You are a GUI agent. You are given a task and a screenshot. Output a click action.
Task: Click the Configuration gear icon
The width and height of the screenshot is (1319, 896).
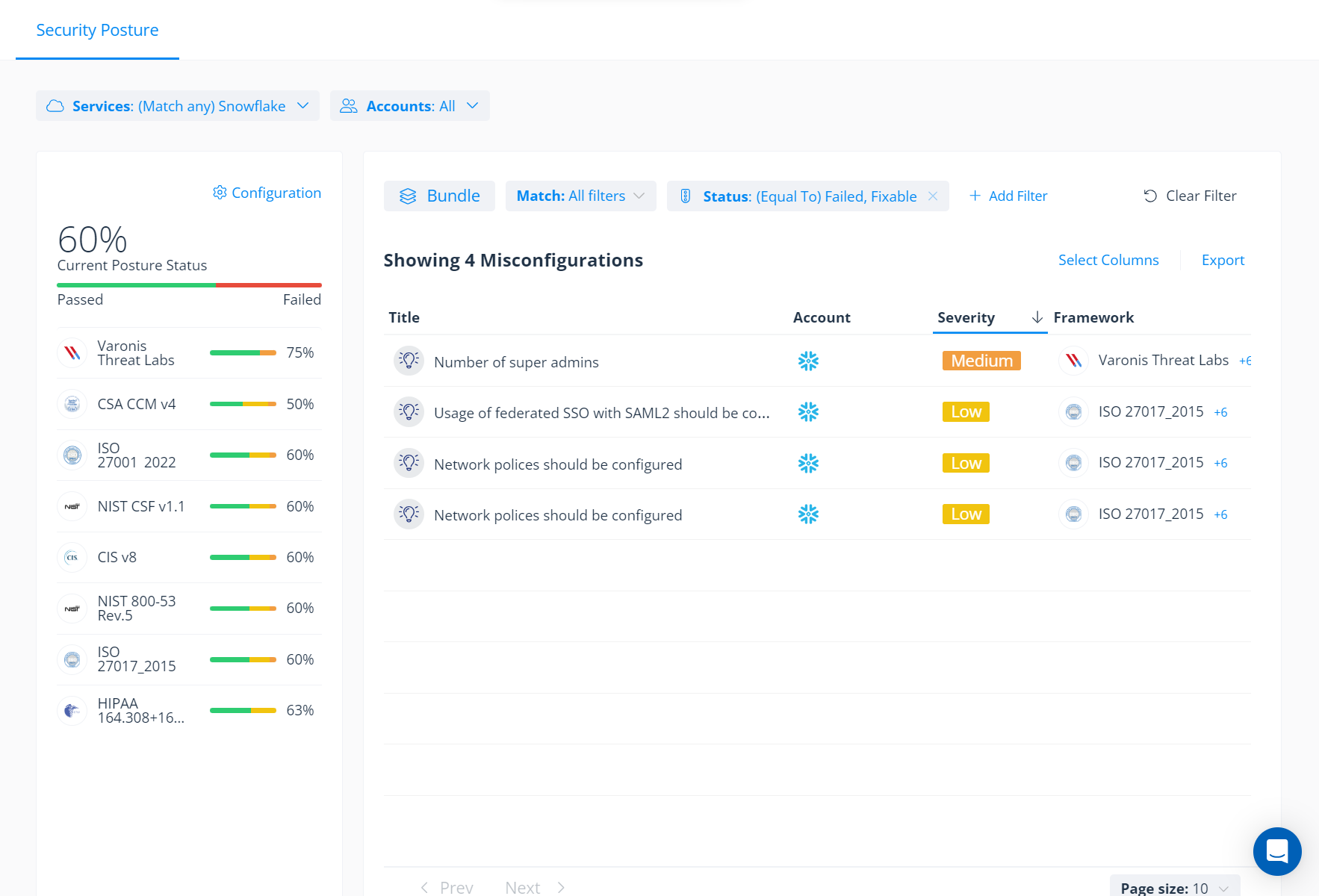[x=220, y=193]
